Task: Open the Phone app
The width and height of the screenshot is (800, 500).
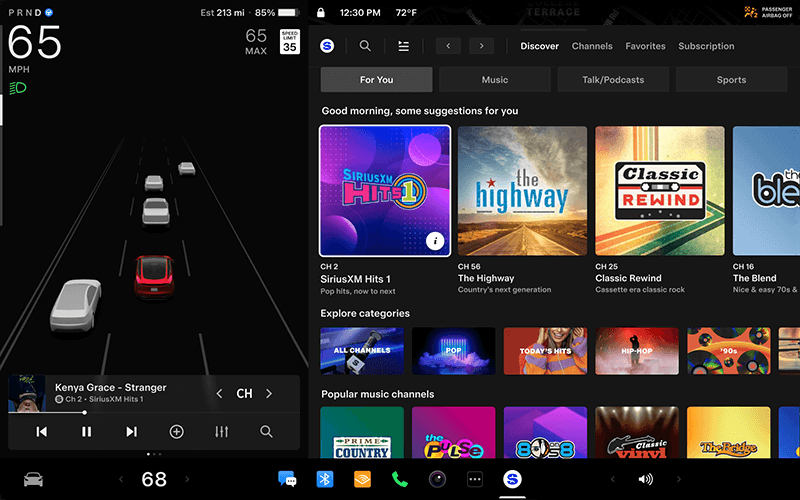Action: 400,480
